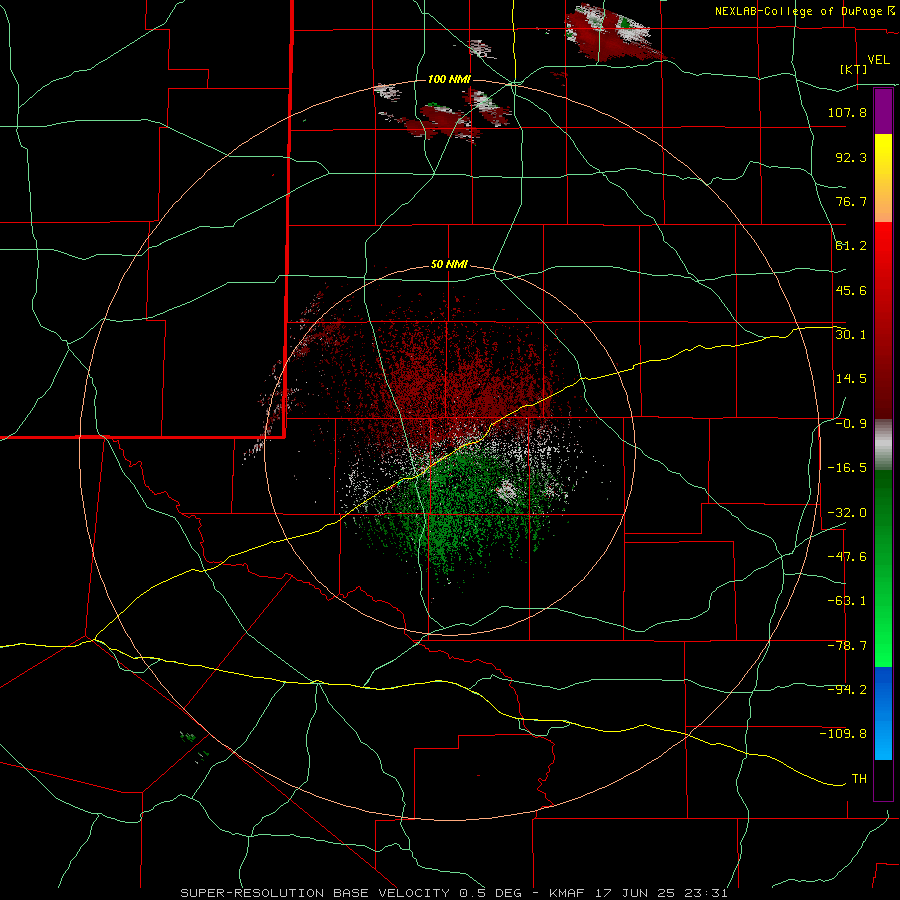The height and width of the screenshot is (900, 900).
Task: Pick the blue segment of the color bar
Action: click(x=883, y=713)
